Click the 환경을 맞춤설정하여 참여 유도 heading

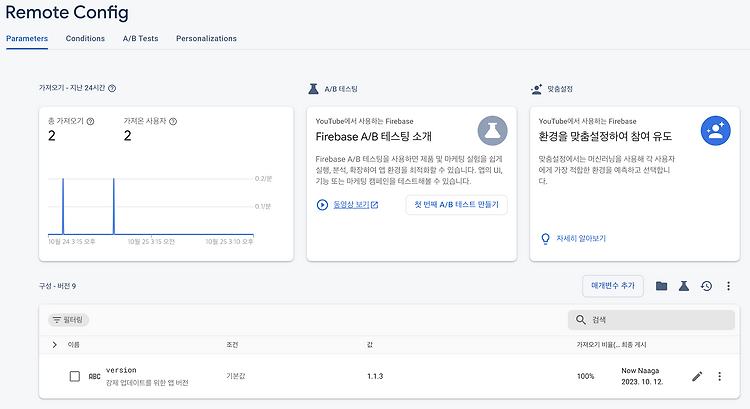click(x=605, y=137)
